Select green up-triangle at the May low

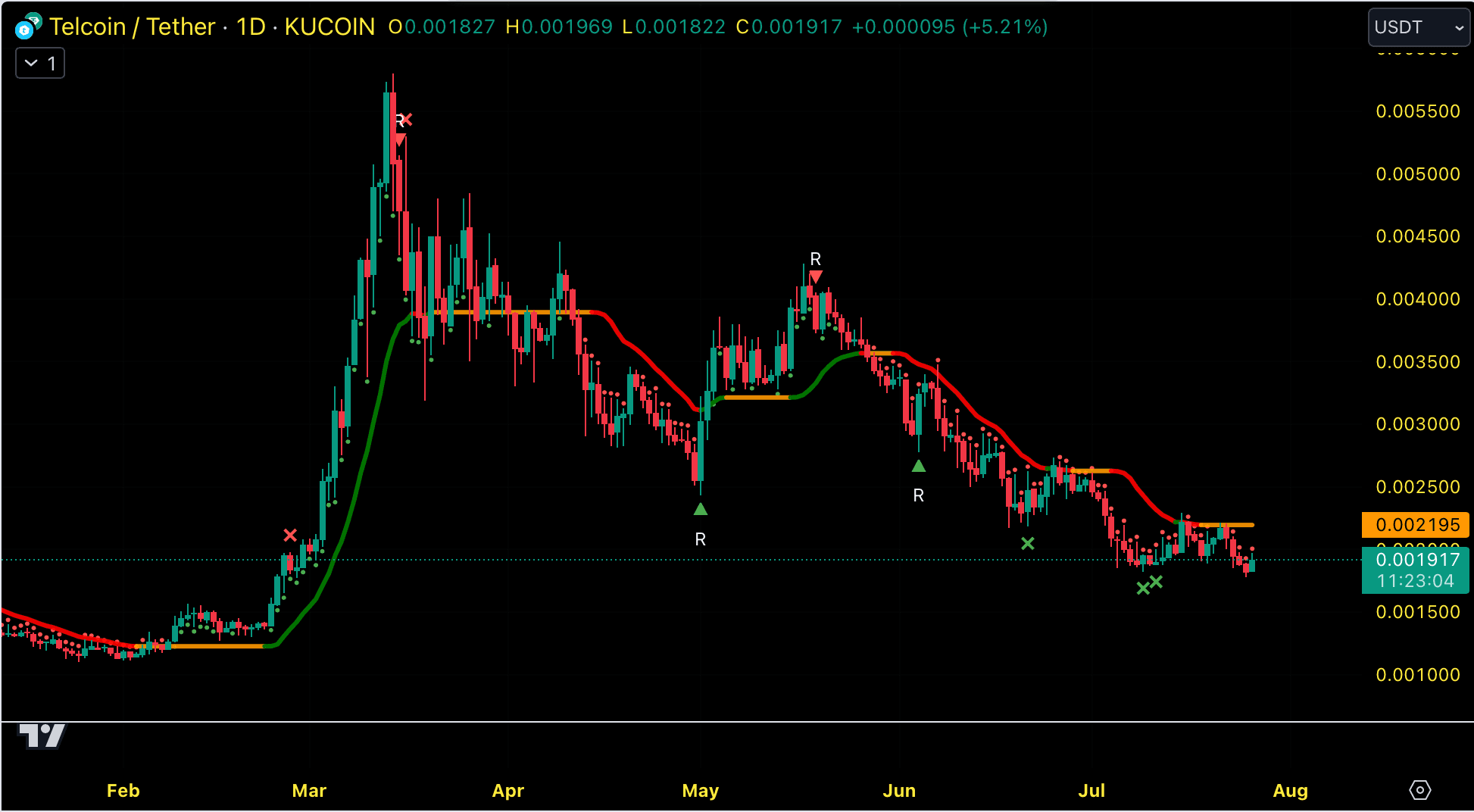pyautogui.click(x=701, y=509)
